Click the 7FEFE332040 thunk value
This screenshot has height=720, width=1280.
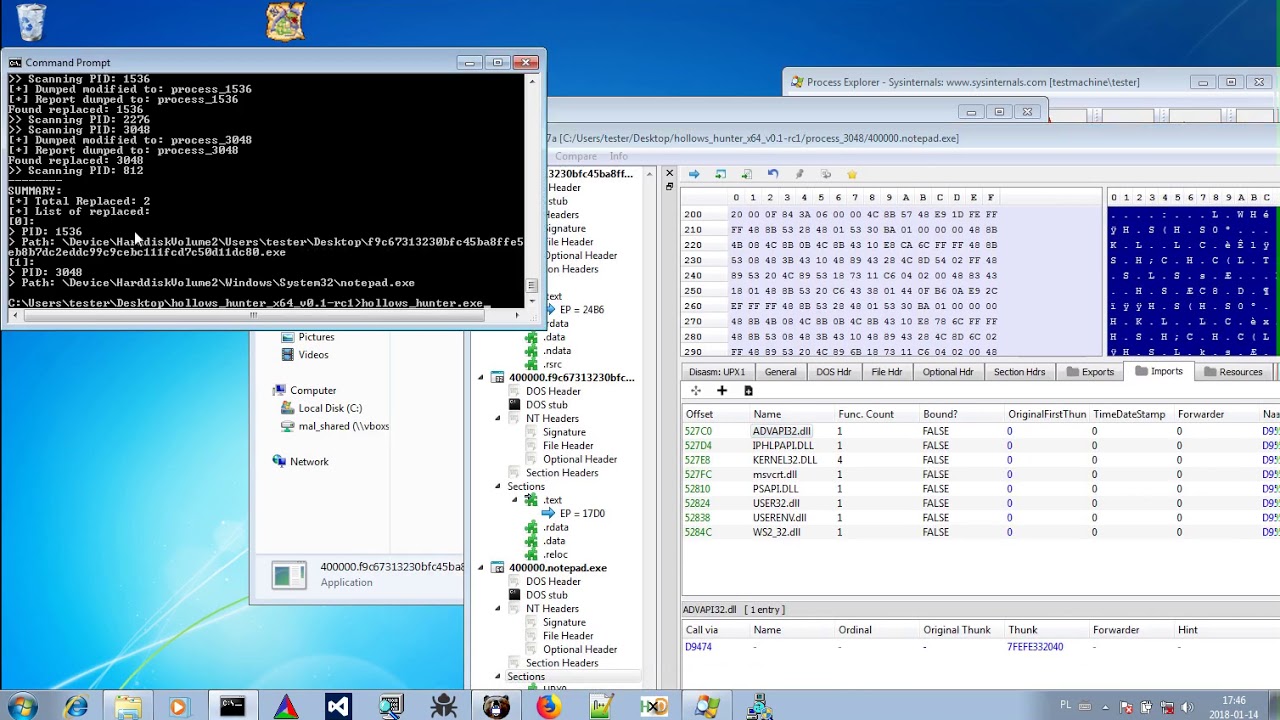coord(1035,647)
